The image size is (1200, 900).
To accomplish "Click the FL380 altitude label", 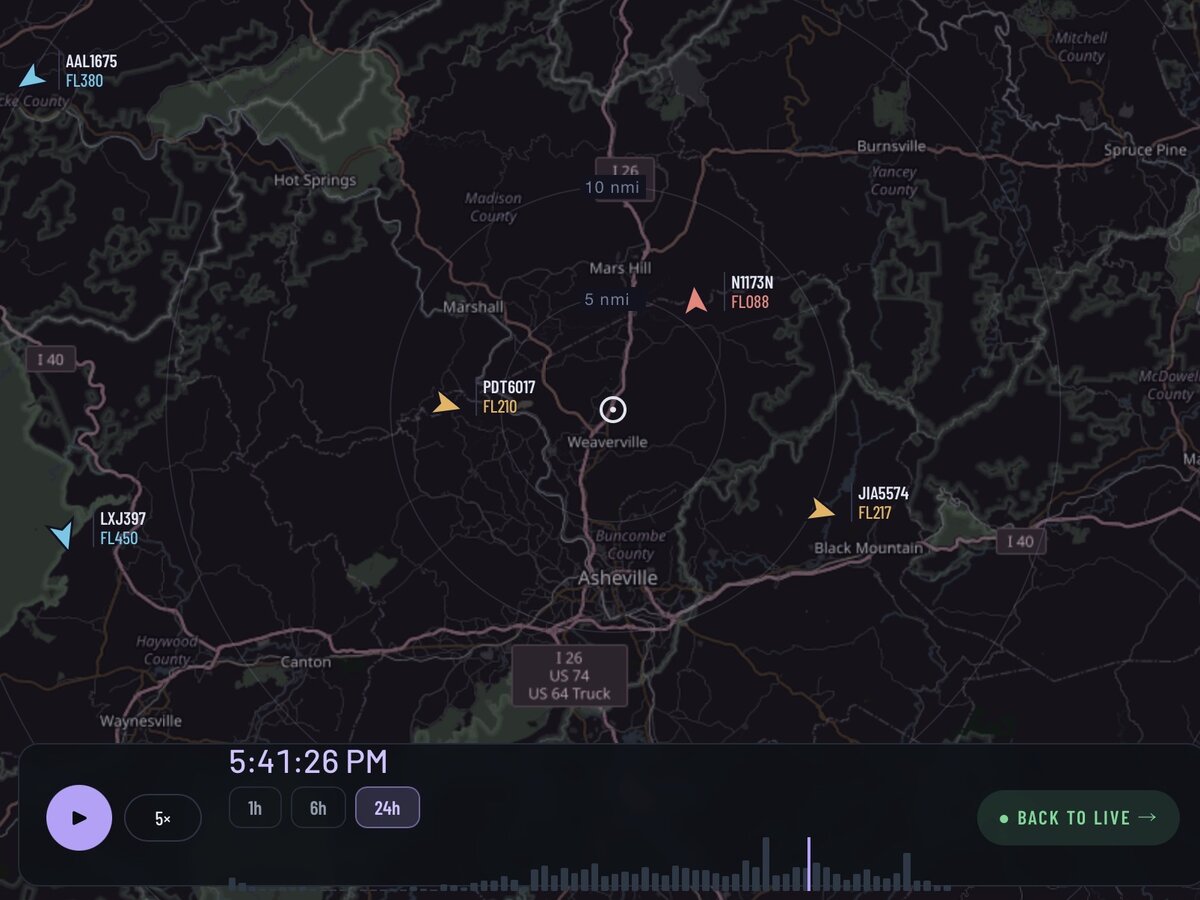I will coord(84,81).
